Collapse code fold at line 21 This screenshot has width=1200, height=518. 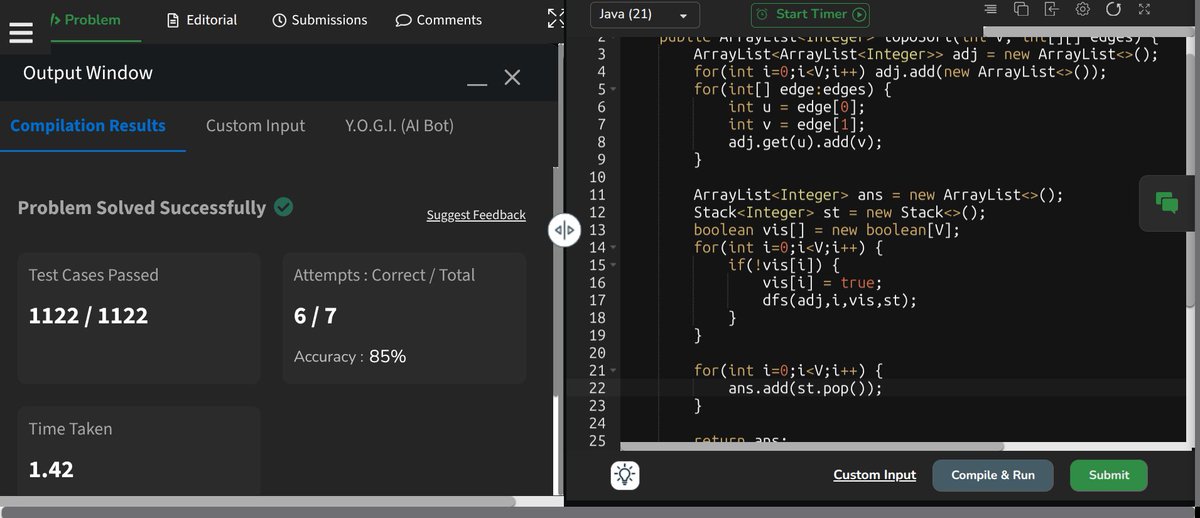pos(613,371)
